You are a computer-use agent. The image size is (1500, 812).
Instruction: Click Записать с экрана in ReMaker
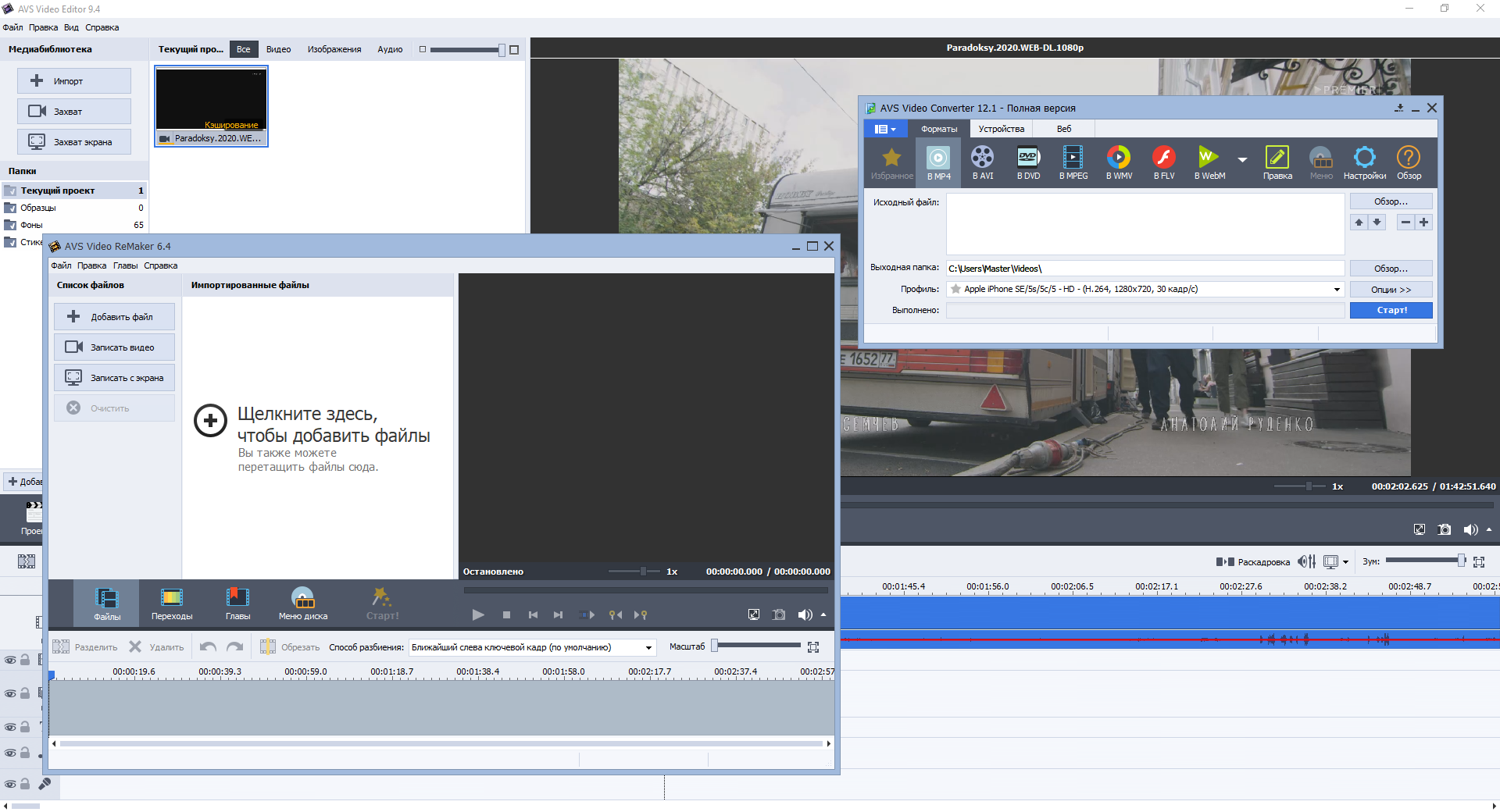114,377
